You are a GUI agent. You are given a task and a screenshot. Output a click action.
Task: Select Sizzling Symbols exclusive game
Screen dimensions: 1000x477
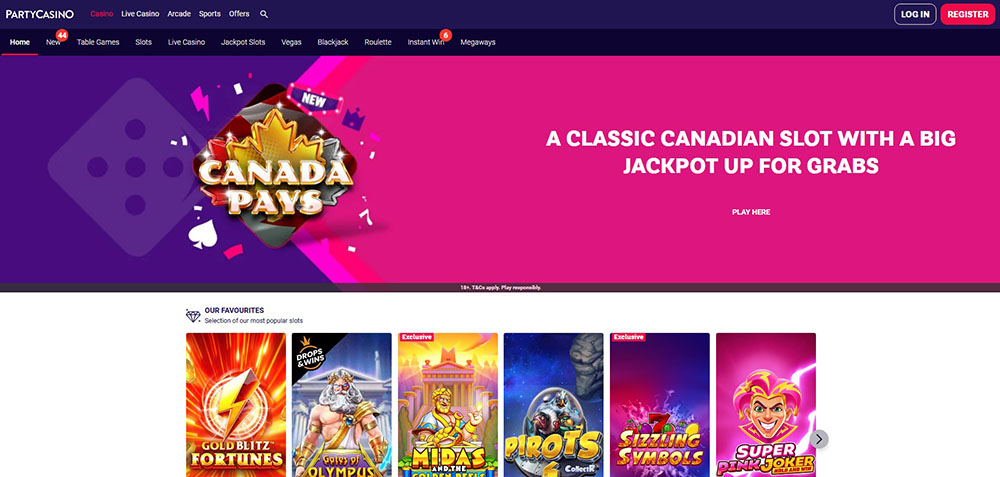tap(660, 405)
